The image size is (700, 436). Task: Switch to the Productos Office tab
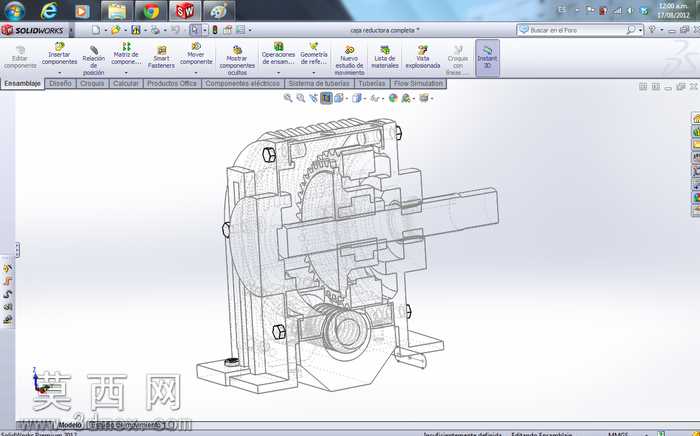(x=172, y=83)
